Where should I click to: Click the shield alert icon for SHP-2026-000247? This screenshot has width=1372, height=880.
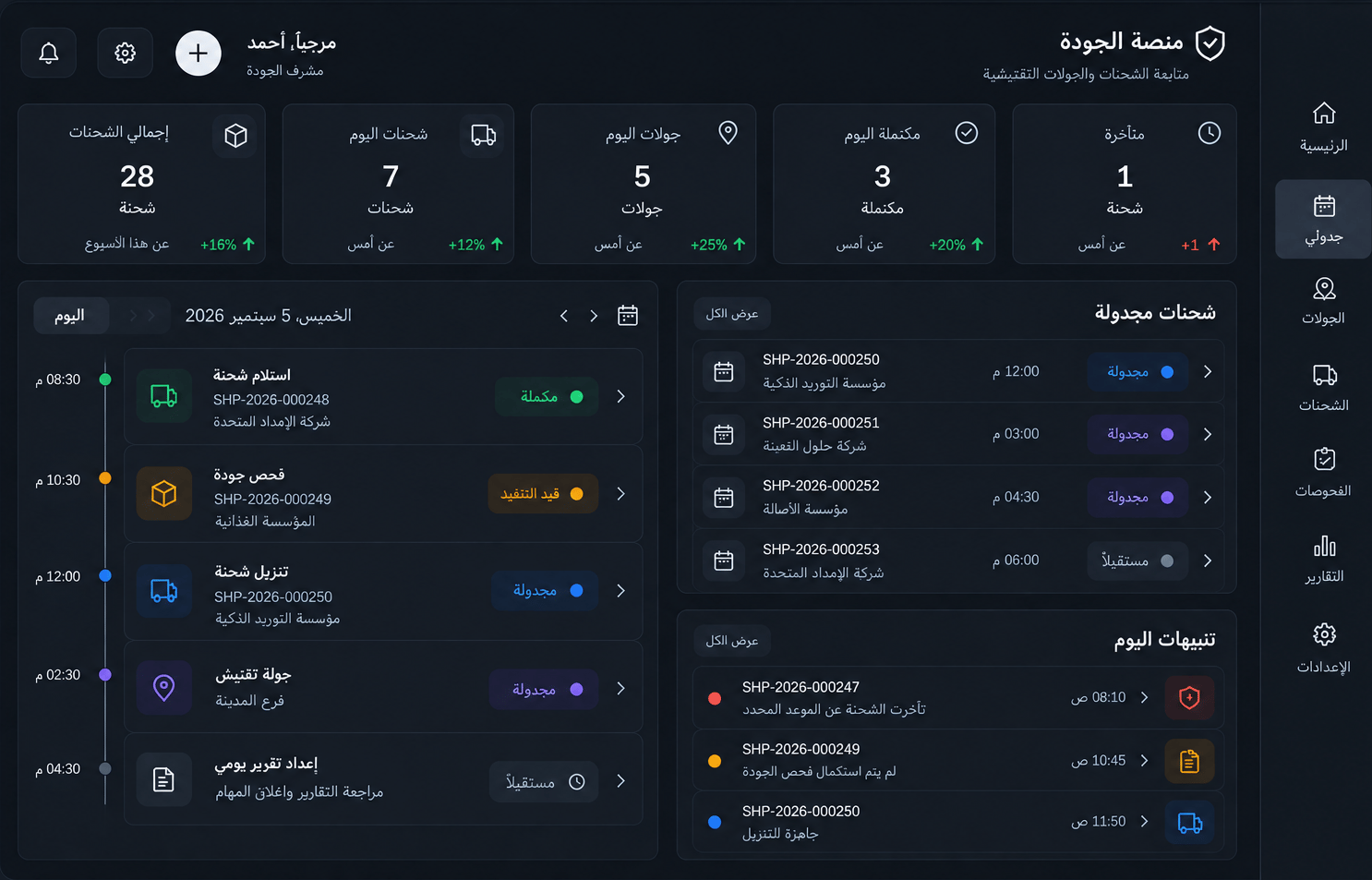click(x=1189, y=698)
